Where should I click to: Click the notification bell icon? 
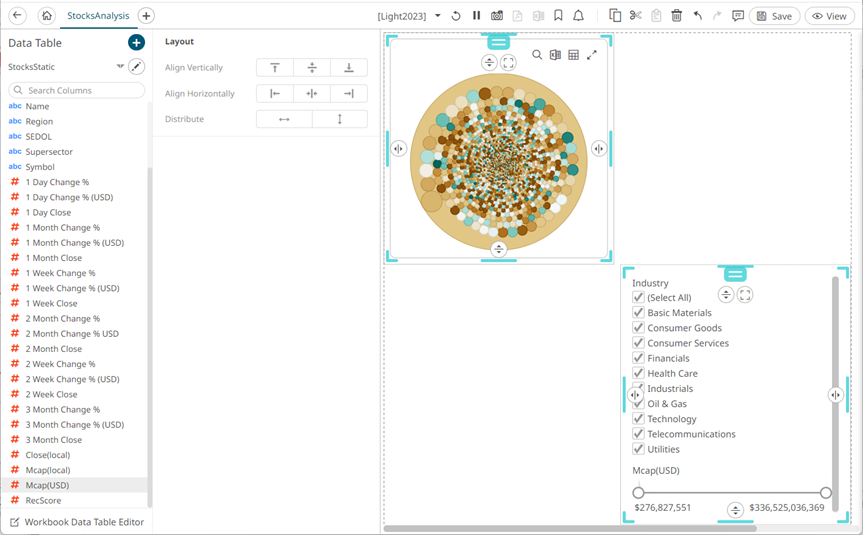click(x=578, y=16)
